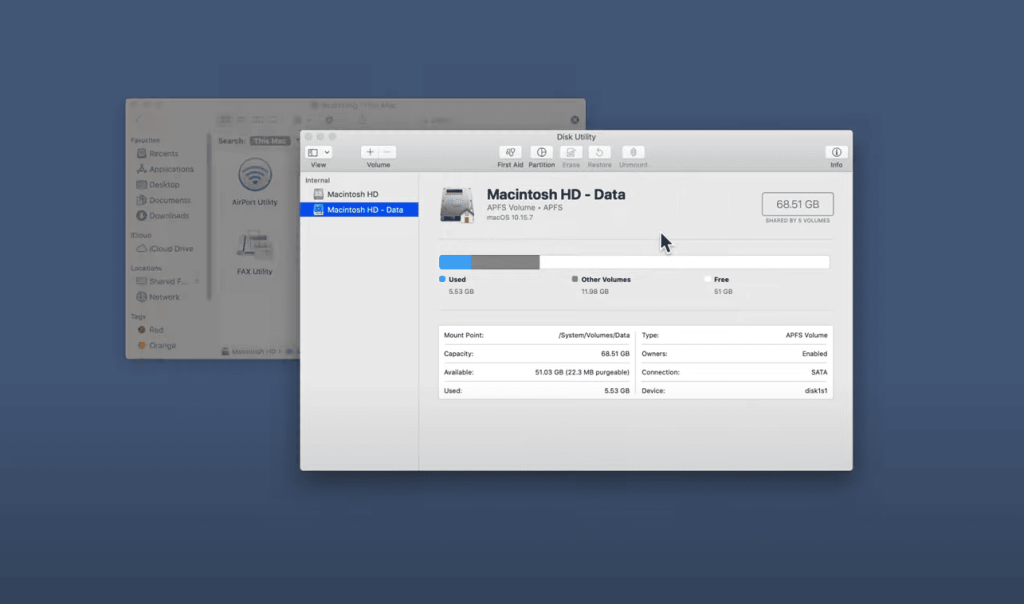This screenshot has width=1024, height=604.
Task: Click the Type value APFS Volume
Action: pyautogui.click(x=806, y=335)
